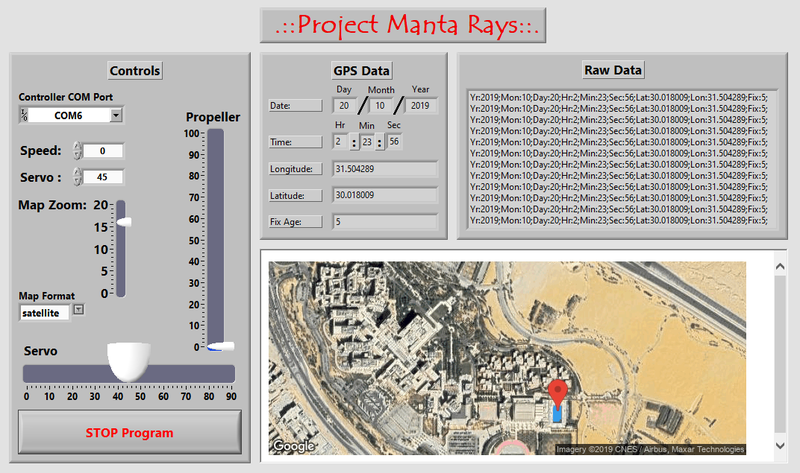Image resolution: width=800 pixels, height=473 pixels.
Task: Click the Map Zoom slider handle
Action: coord(124,222)
